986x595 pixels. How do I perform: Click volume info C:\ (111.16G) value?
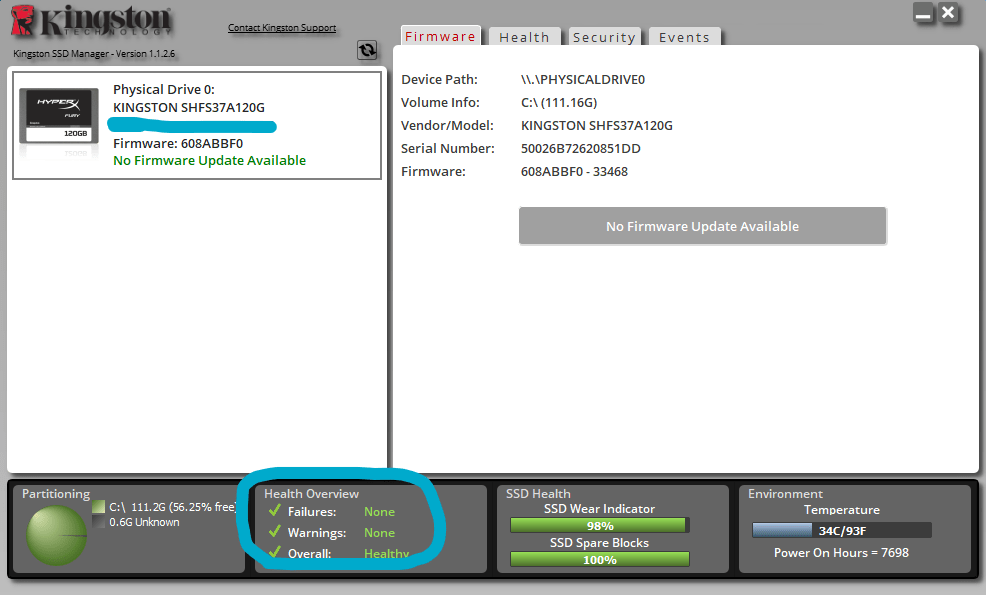tap(559, 103)
